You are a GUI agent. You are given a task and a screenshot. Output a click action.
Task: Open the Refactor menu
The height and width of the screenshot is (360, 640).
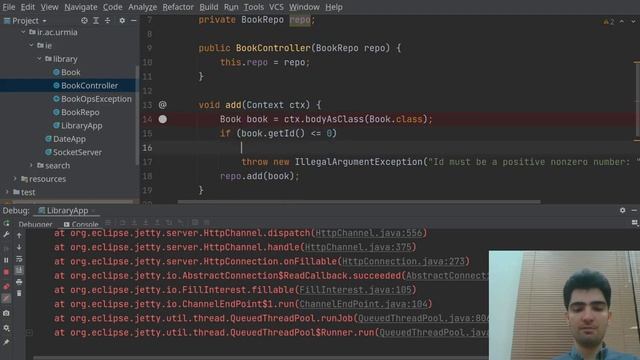pyautogui.click(x=178, y=7)
